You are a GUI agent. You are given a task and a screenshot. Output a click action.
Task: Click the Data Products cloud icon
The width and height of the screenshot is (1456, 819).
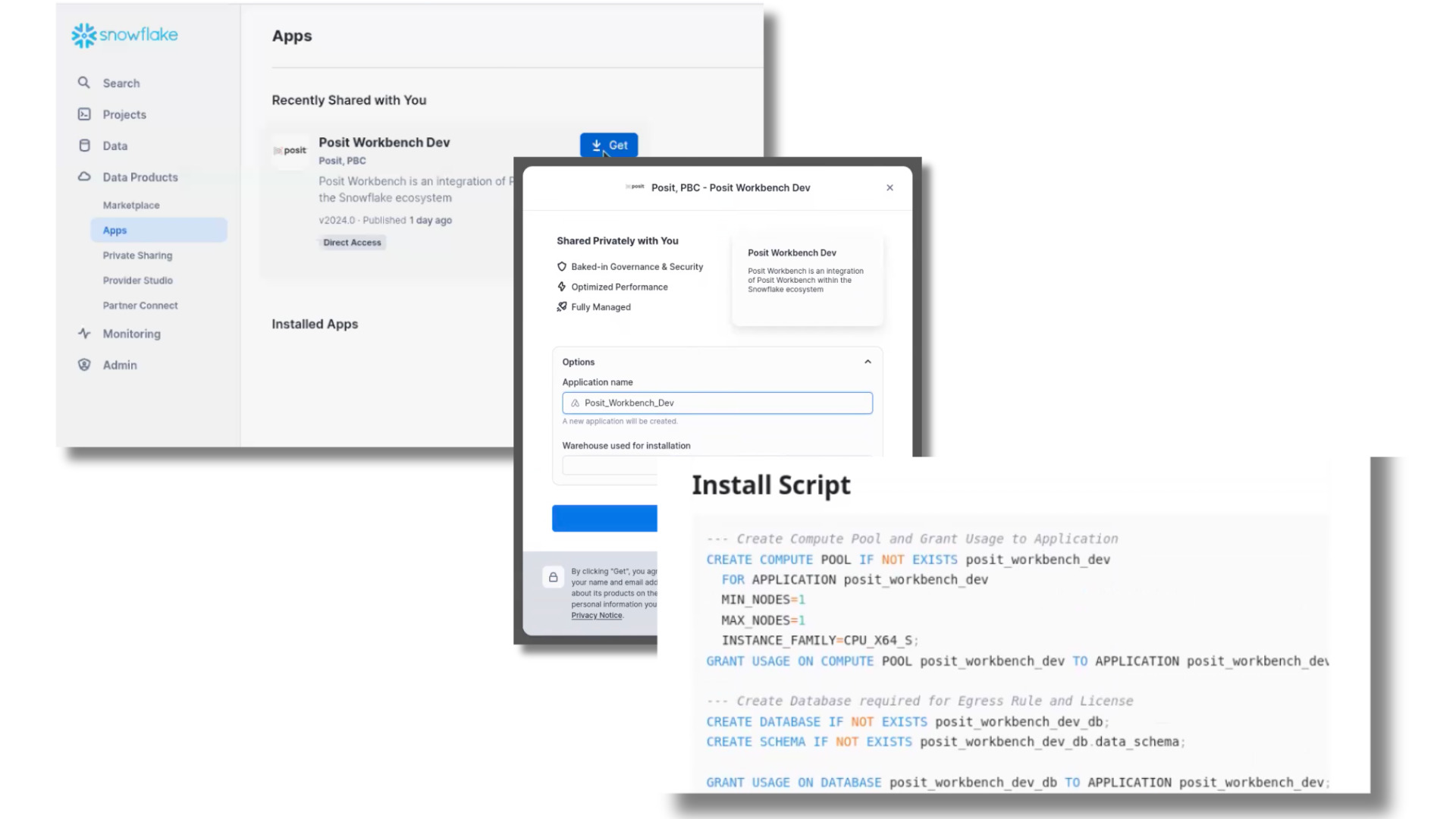point(84,177)
